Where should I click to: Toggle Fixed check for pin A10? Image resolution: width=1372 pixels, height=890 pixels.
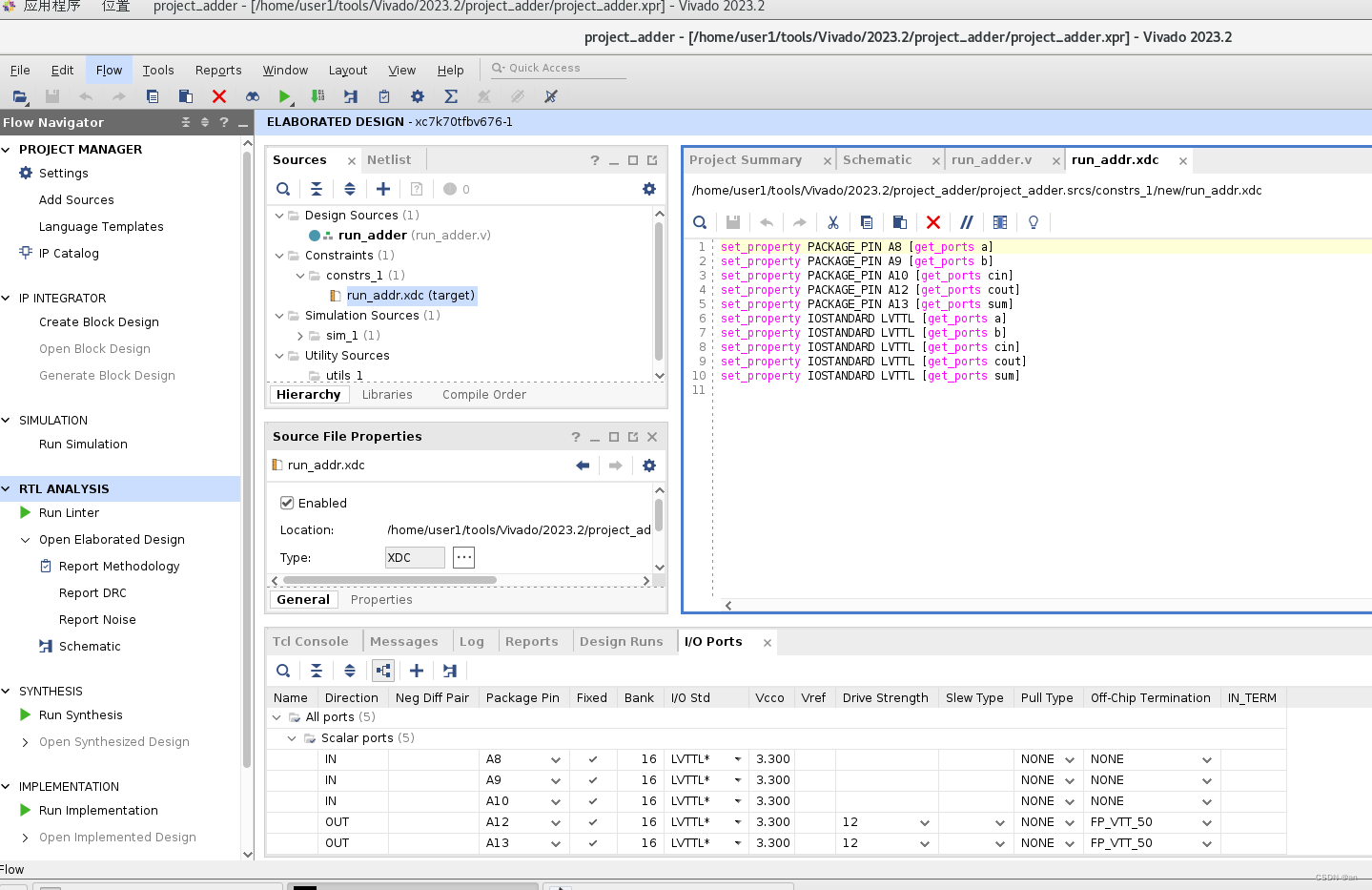pyautogui.click(x=593, y=801)
